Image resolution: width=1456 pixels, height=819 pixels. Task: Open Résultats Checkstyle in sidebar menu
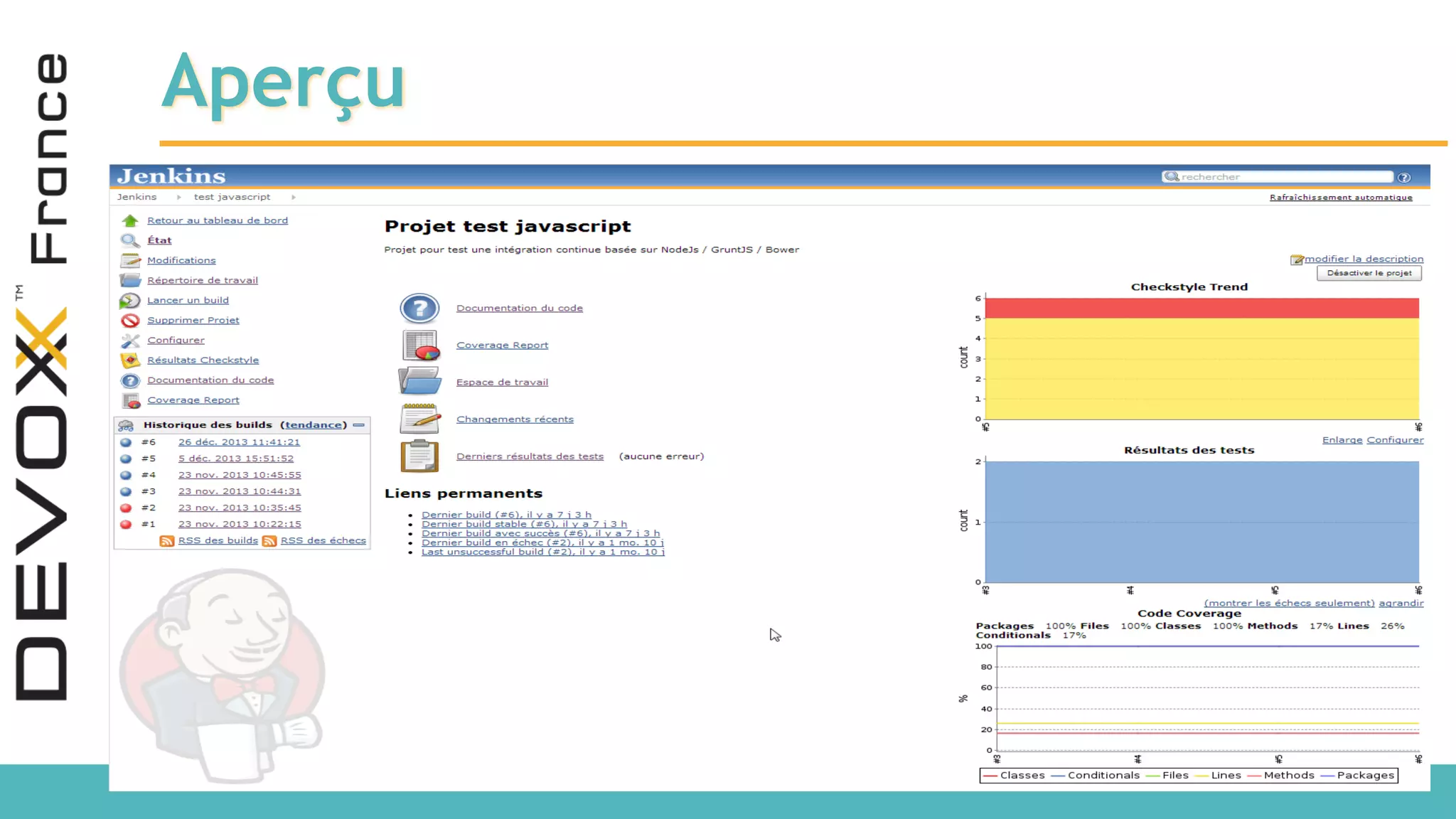coord(203,360)
